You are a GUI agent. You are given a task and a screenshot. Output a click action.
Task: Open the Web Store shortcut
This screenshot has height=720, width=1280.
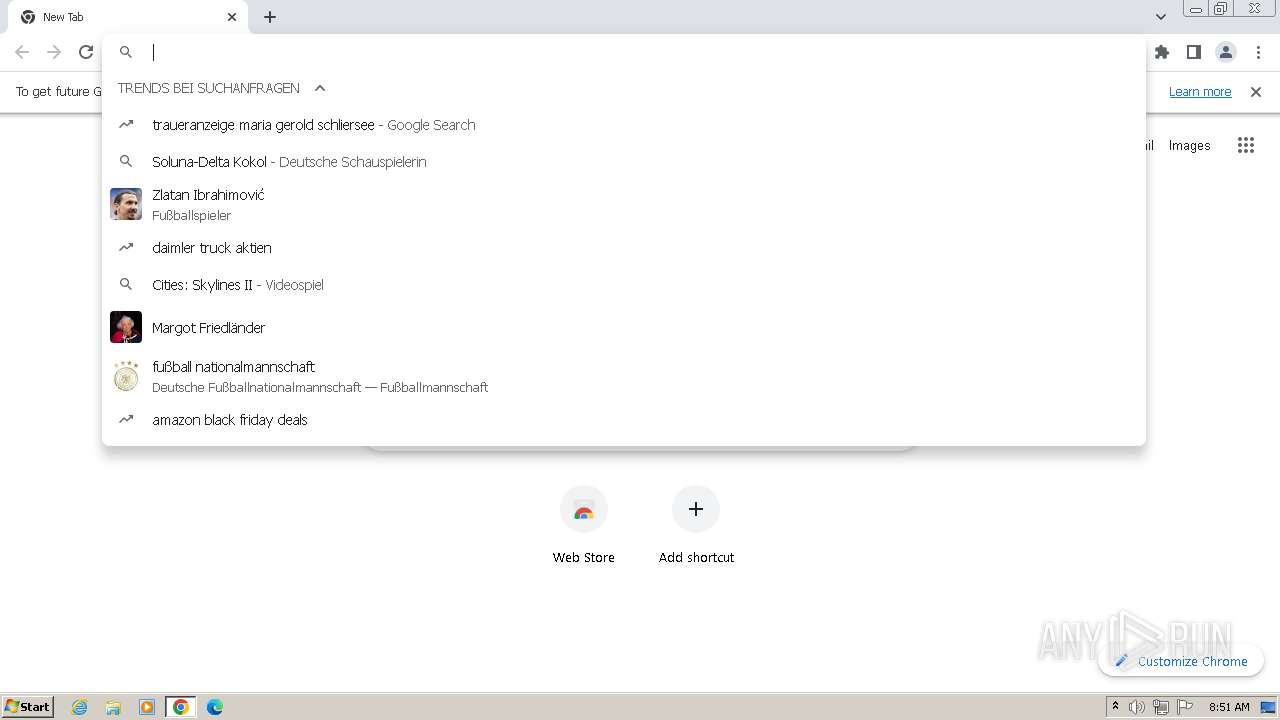click(584, 524)
